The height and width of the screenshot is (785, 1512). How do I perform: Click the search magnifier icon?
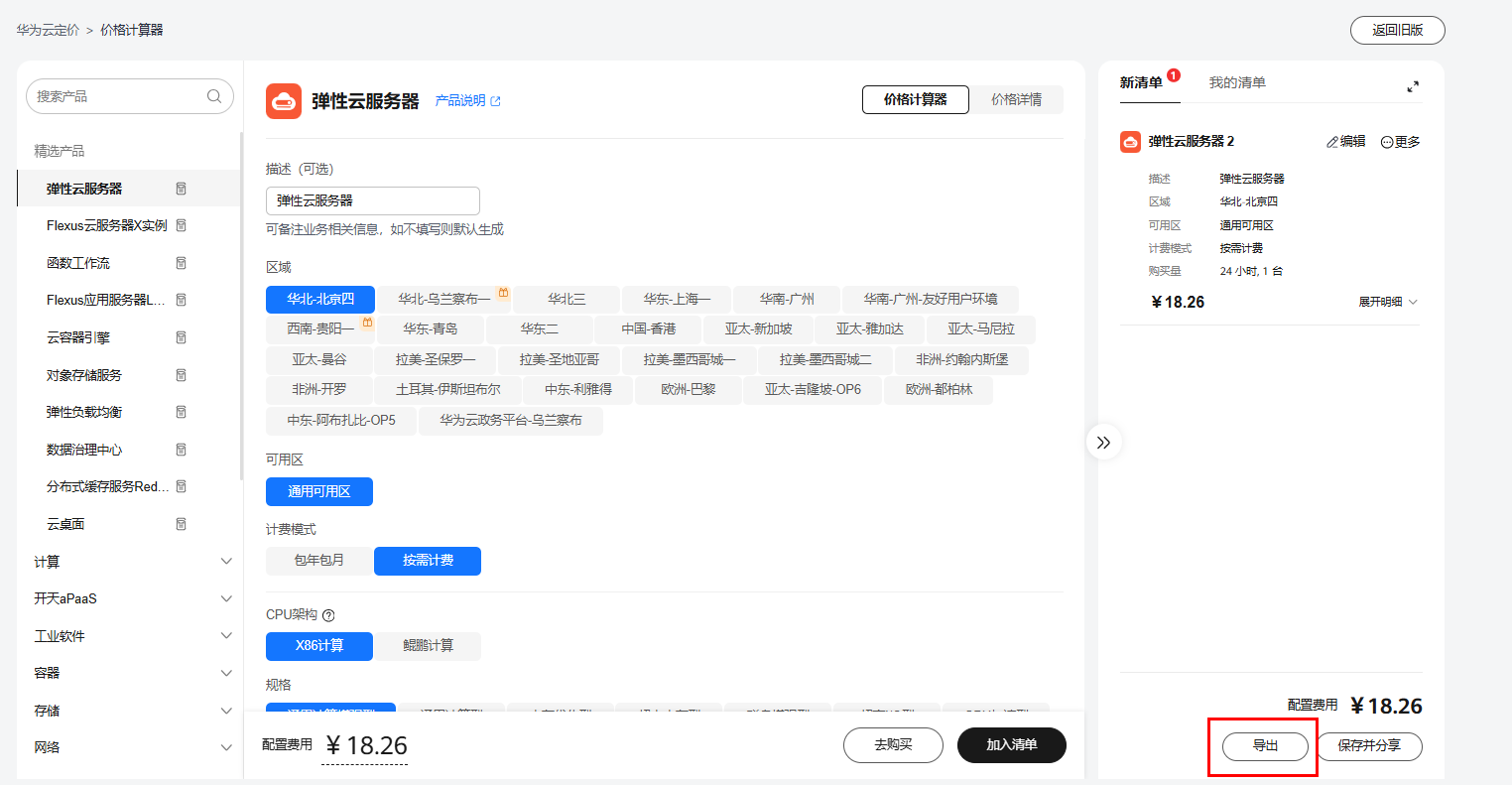coord(213,95)
